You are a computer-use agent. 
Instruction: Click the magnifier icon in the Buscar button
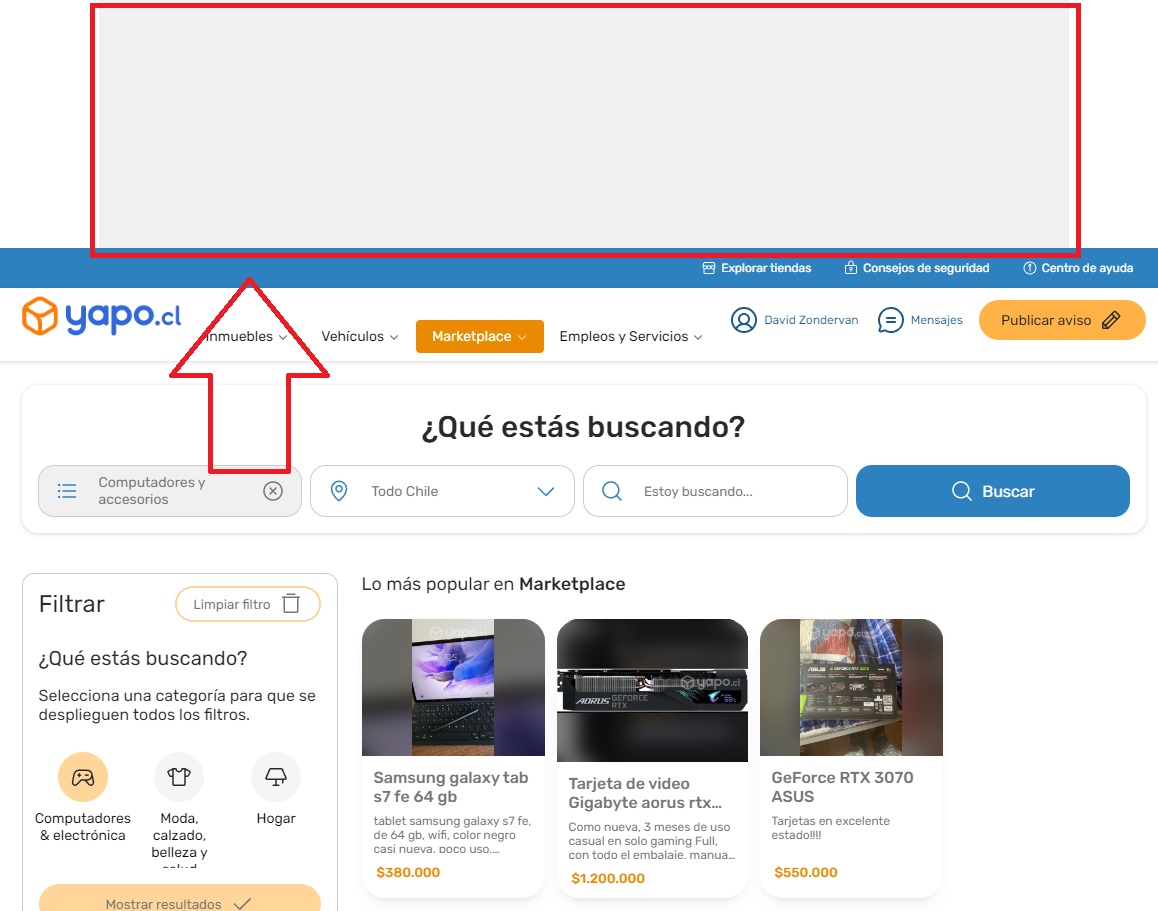(961, 491)
